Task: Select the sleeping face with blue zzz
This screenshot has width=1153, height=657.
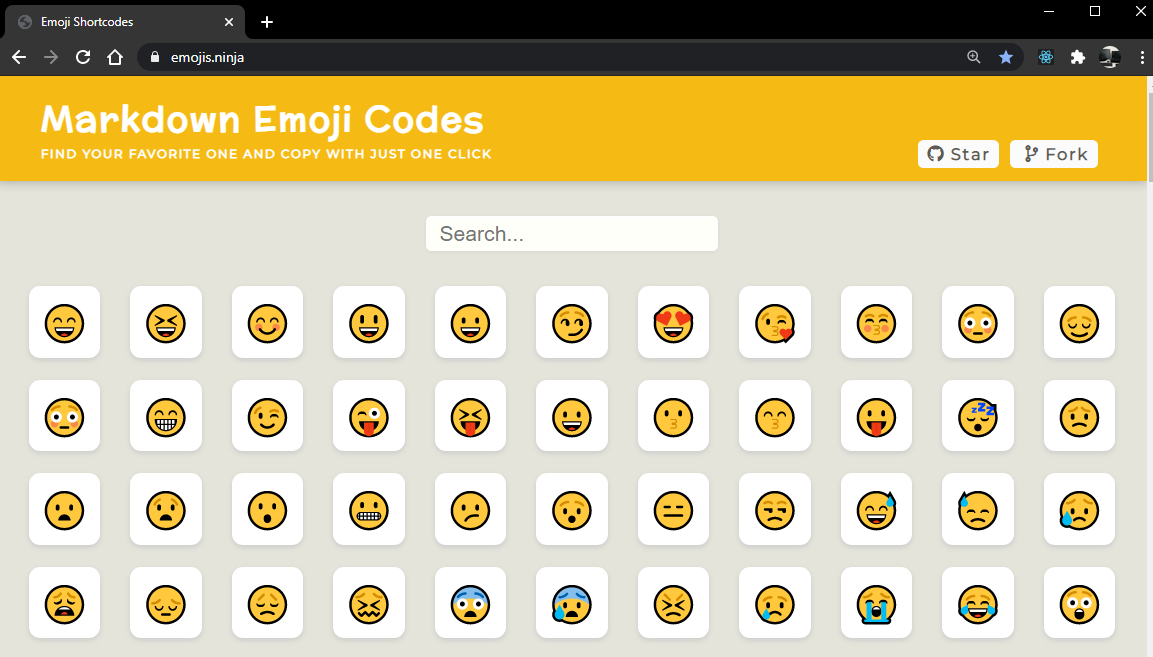Action: click(977, 416)
